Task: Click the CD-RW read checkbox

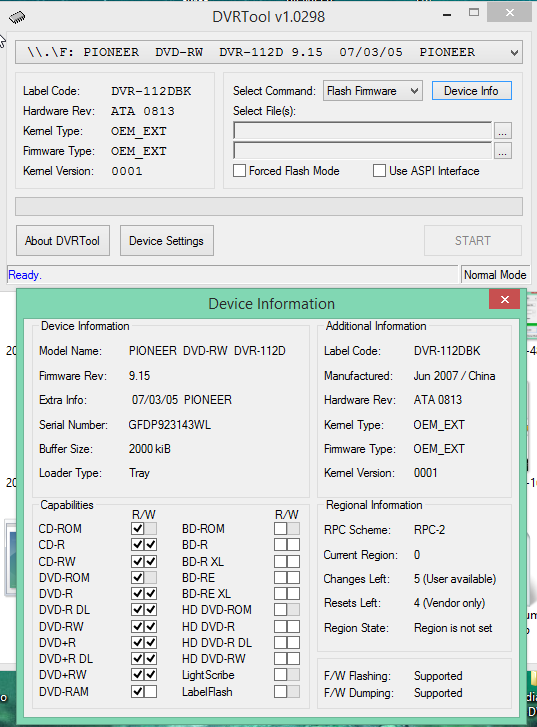Action: point(137,561)
